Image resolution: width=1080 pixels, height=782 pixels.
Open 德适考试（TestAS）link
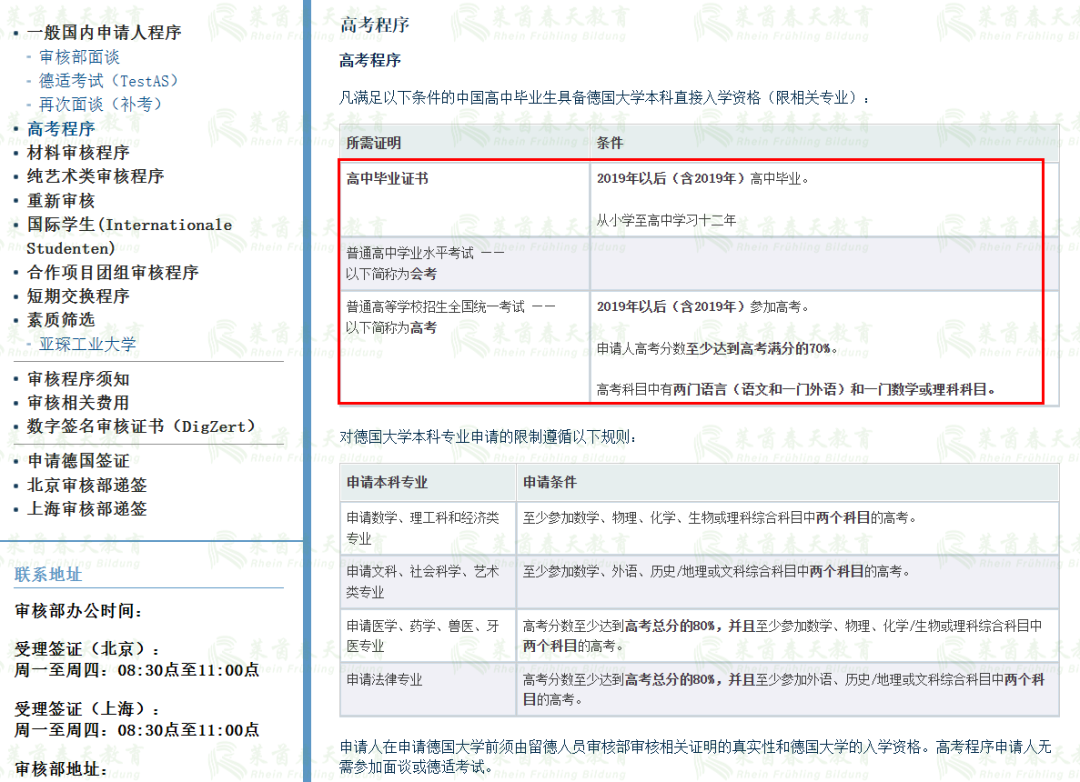108,80
